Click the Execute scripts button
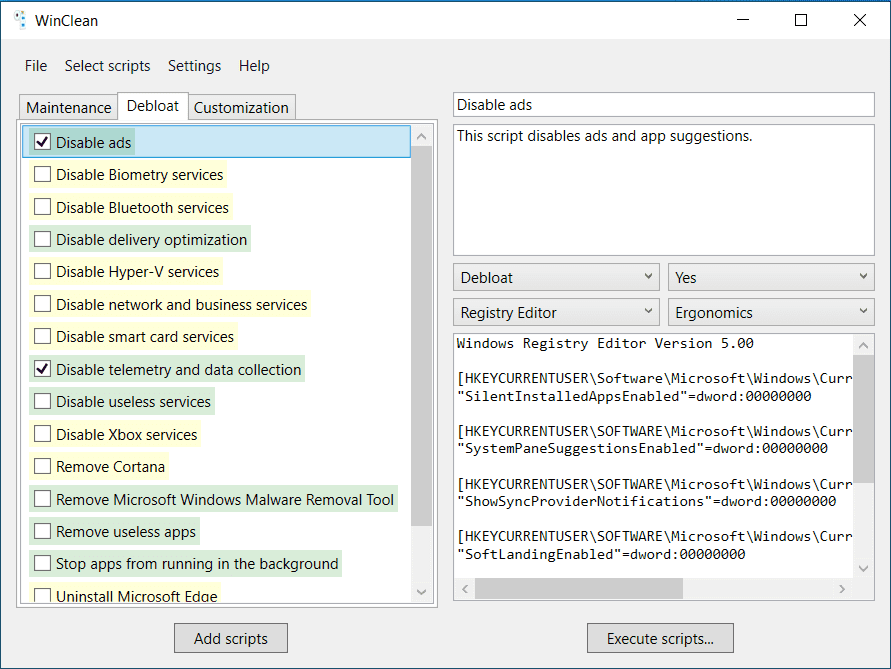This screenshot has height=669, width=891. pyautogui.click(x=660, y=638)
